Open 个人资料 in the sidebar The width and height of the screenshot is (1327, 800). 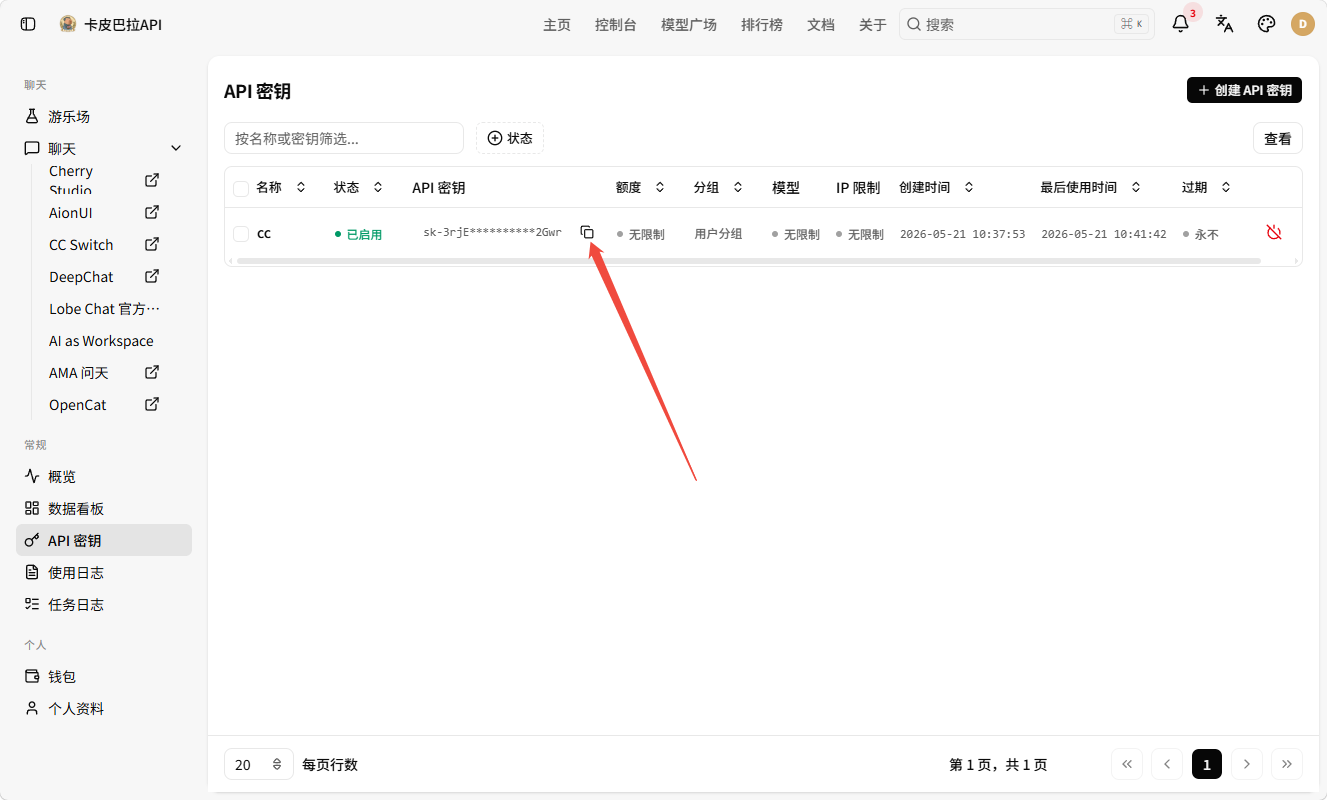click(x=104, y=708)
